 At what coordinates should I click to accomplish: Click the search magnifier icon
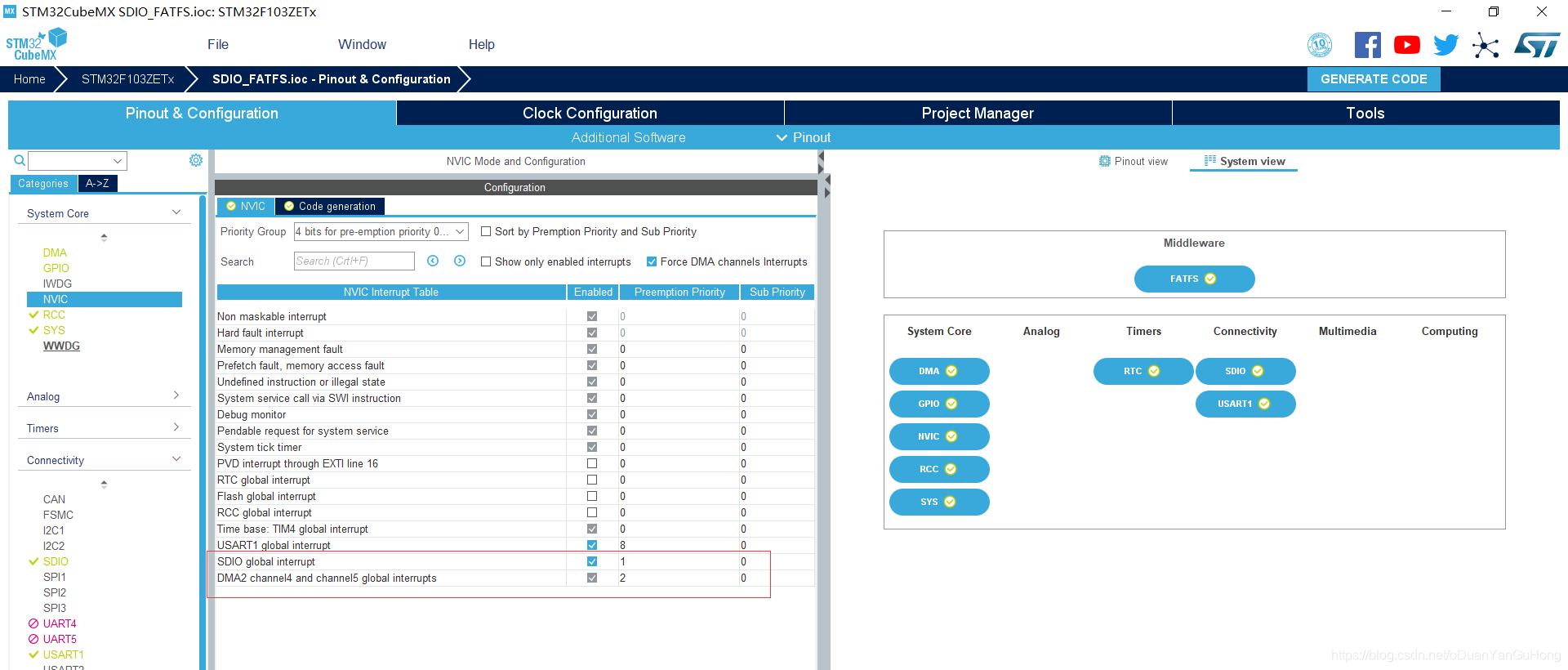[20, 160]
